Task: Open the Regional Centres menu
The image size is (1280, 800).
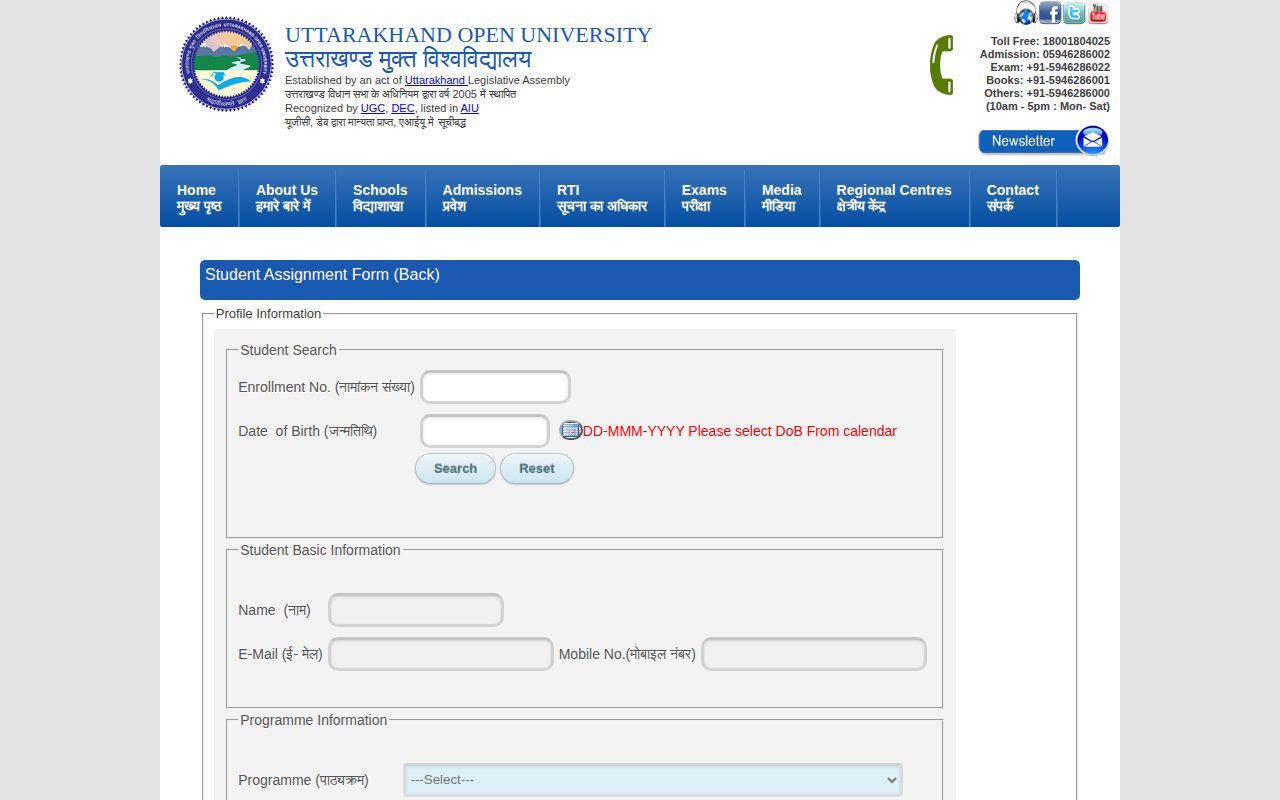Action: click(x=894, y=197)
